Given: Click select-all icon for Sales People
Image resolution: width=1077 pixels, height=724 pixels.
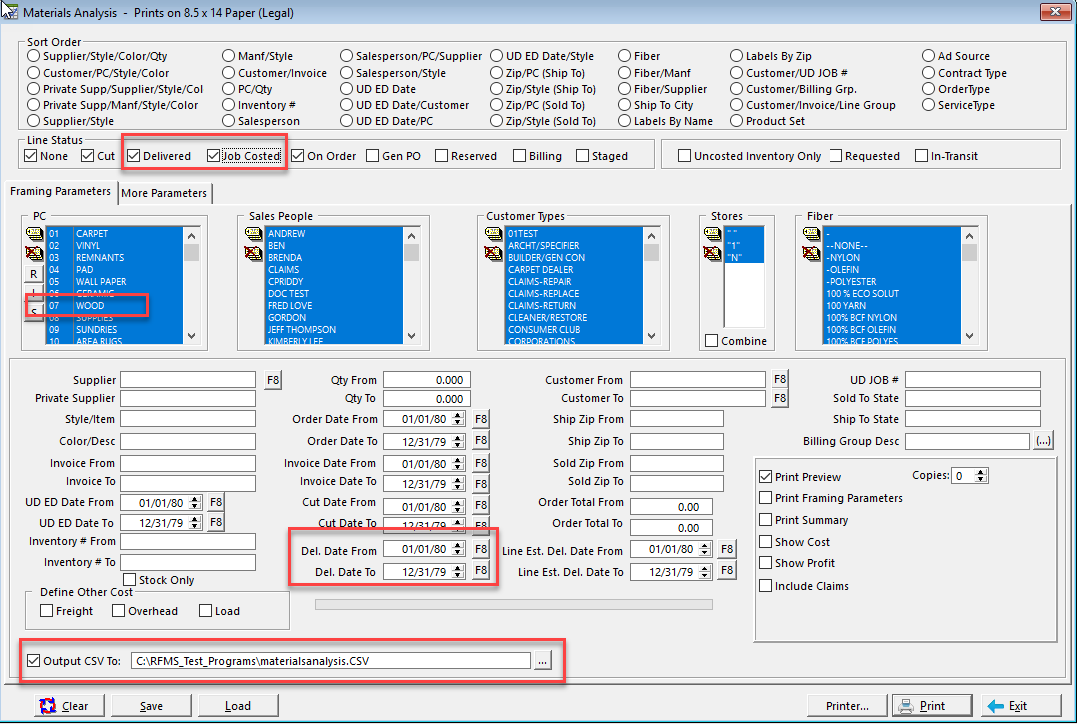Looking at the screenshot, I should (x=253, y=234).
